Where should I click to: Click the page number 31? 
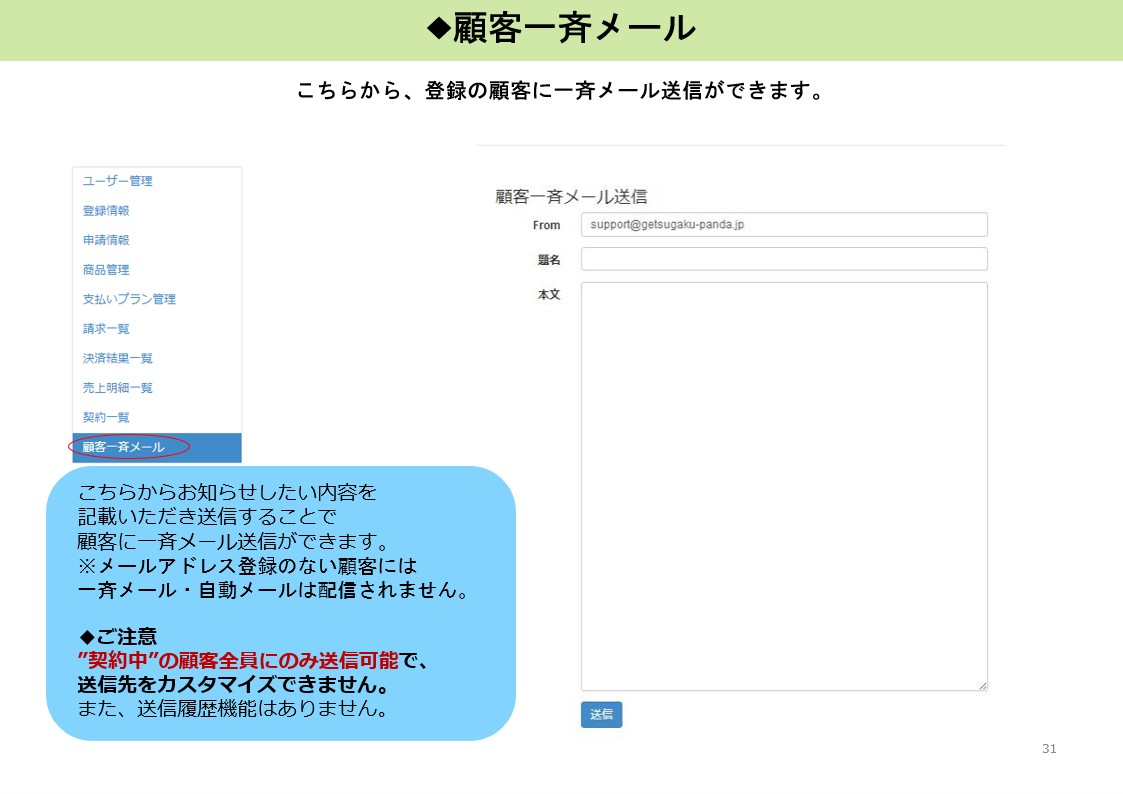point(1049,748)
